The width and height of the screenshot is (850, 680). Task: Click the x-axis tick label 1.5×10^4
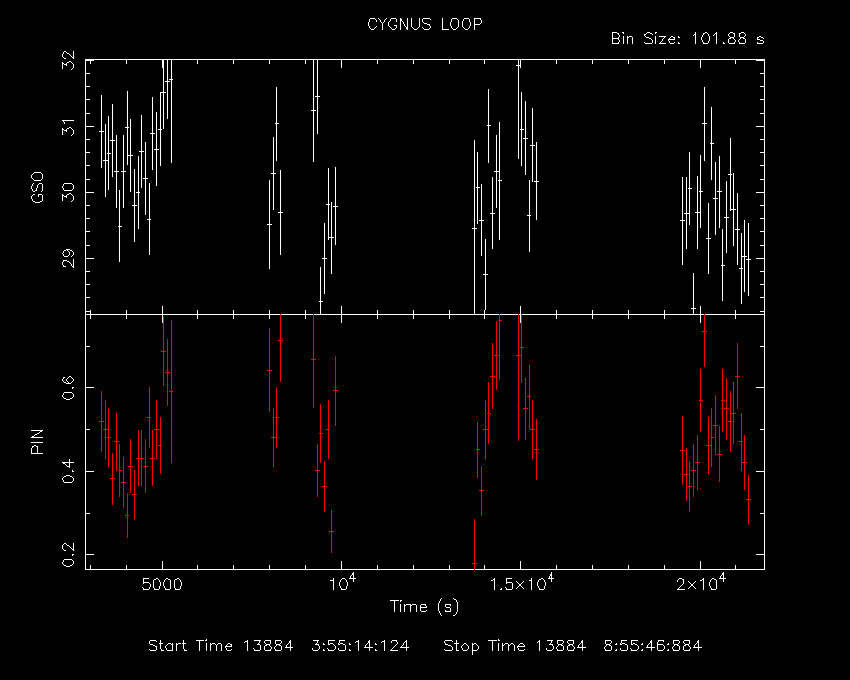click(521, 583)
